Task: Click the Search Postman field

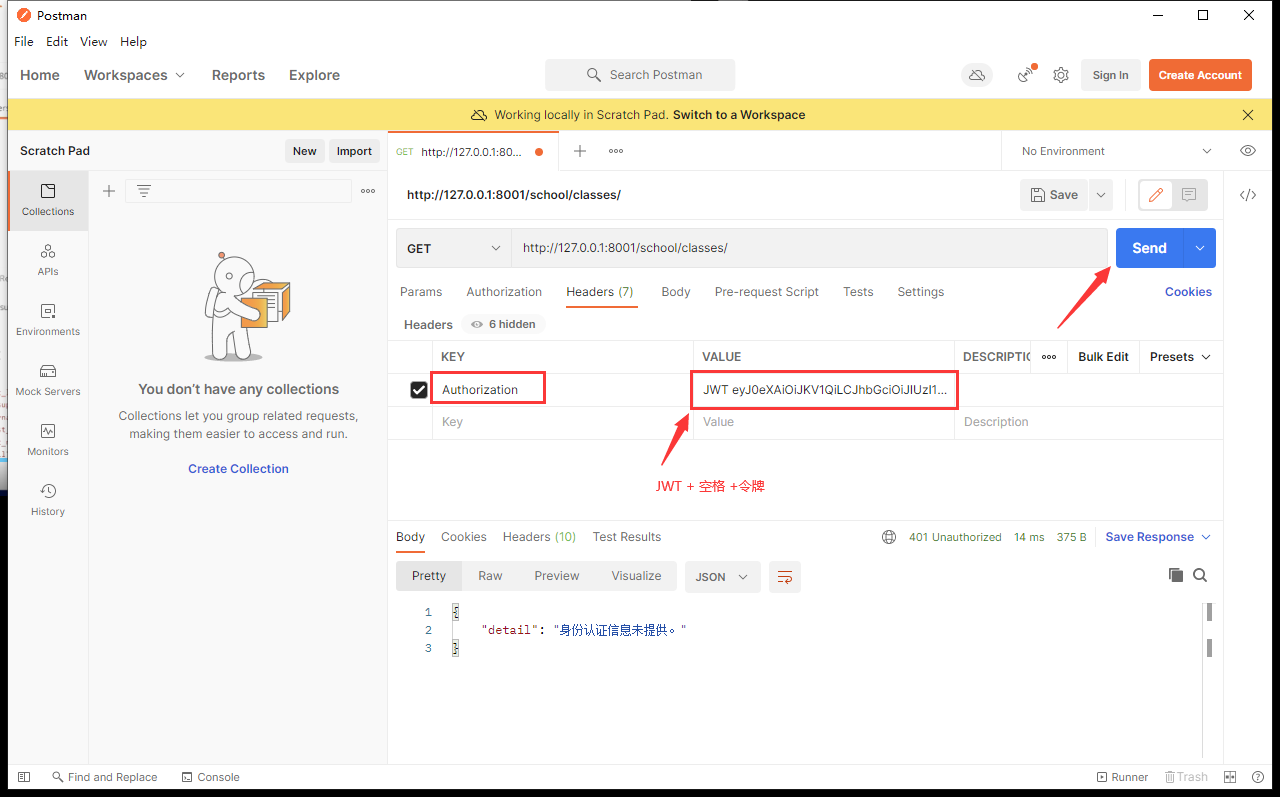Action: click(x=640, y=75)
